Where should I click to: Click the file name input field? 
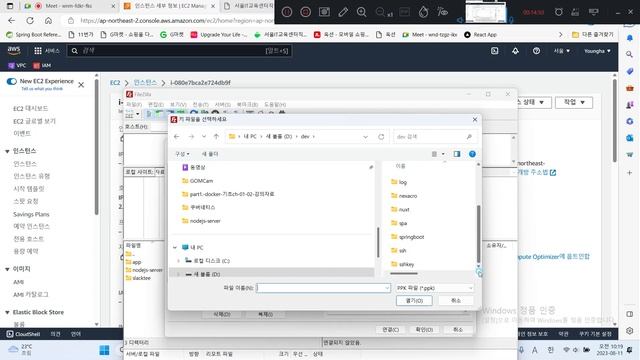pyautogui.click(x=323, y=288)
